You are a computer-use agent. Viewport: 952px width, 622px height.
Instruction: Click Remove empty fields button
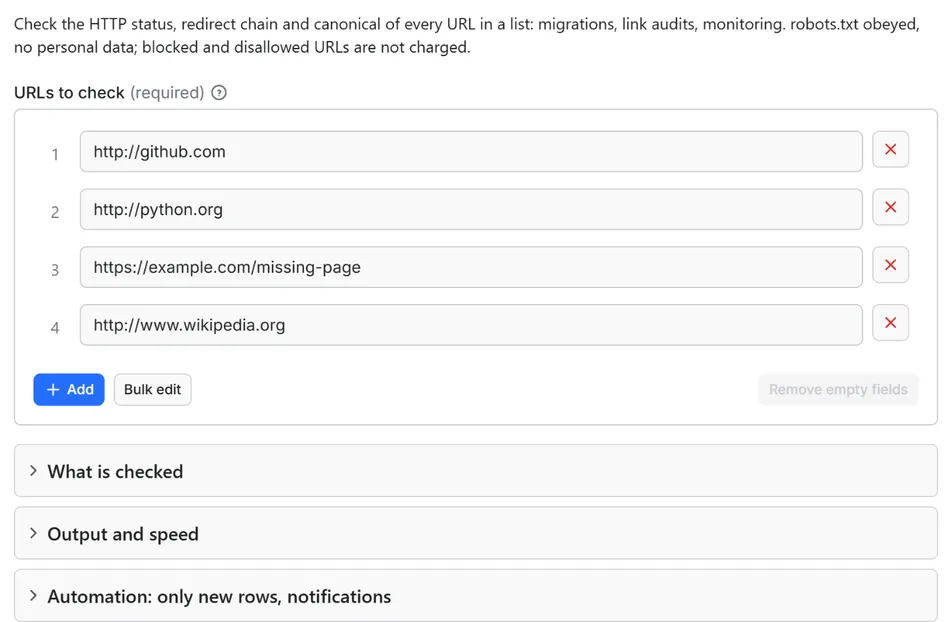838,389
